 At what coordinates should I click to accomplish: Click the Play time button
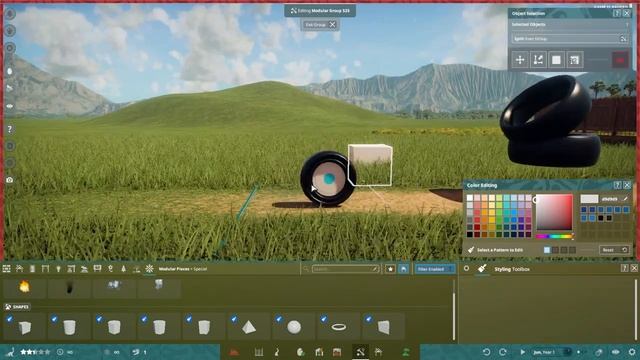522,352
